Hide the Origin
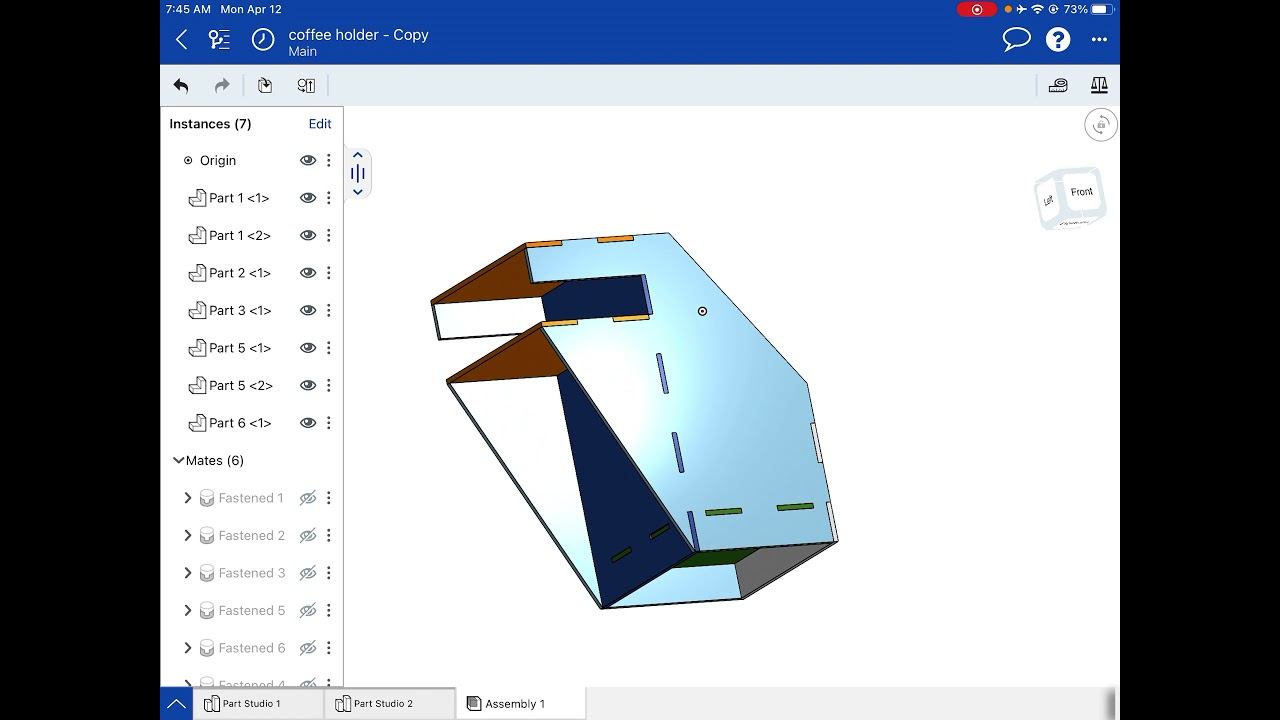Screen dimensions: 1280x720 tap(308, 160)
